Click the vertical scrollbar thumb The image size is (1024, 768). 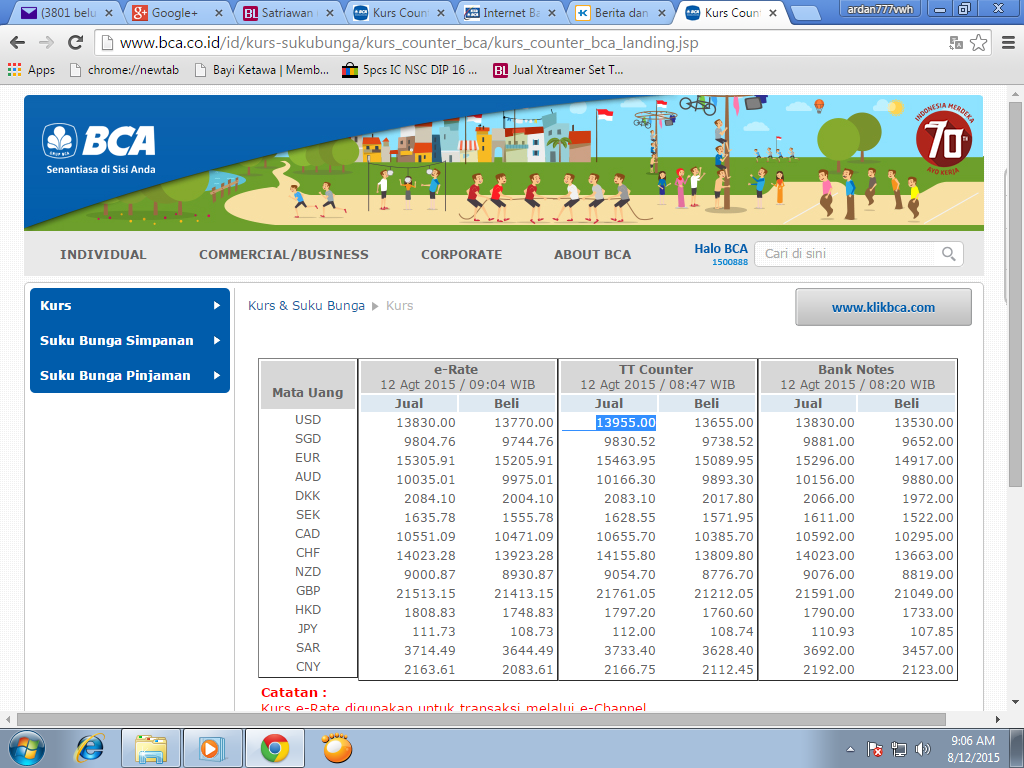pyautogui.click(x=1014, y=294)
